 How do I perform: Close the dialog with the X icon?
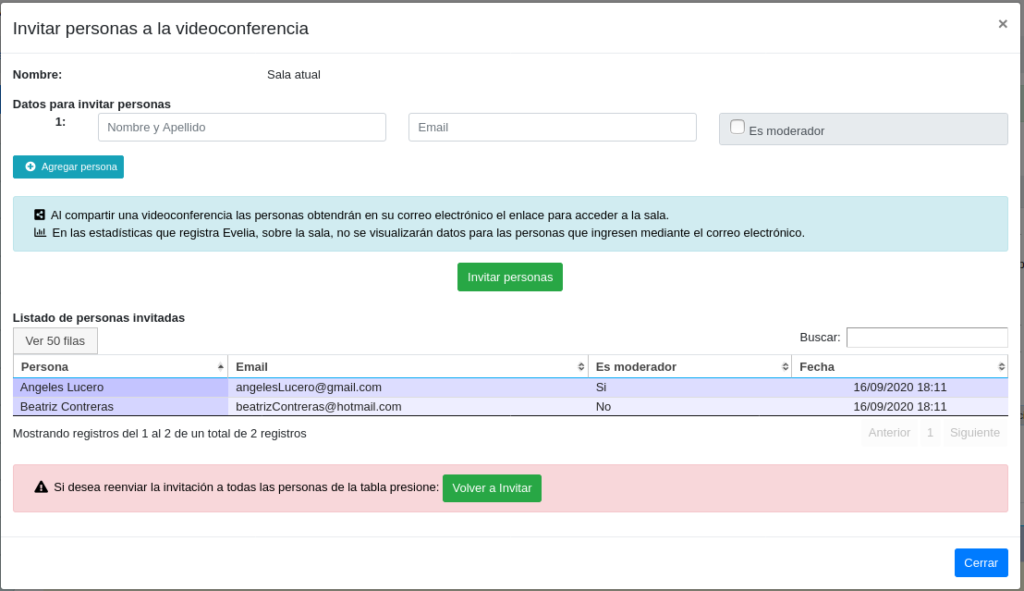pos(1002,24)
